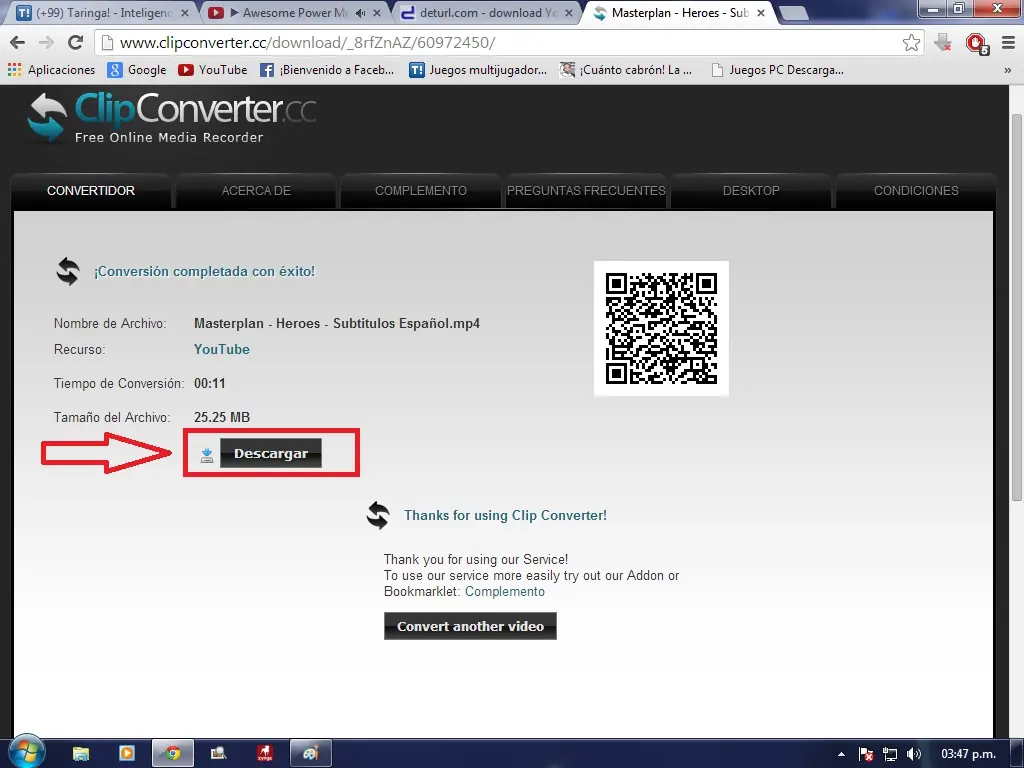Open the Windows Start button

pyautogui.click(x=27, y=752)
